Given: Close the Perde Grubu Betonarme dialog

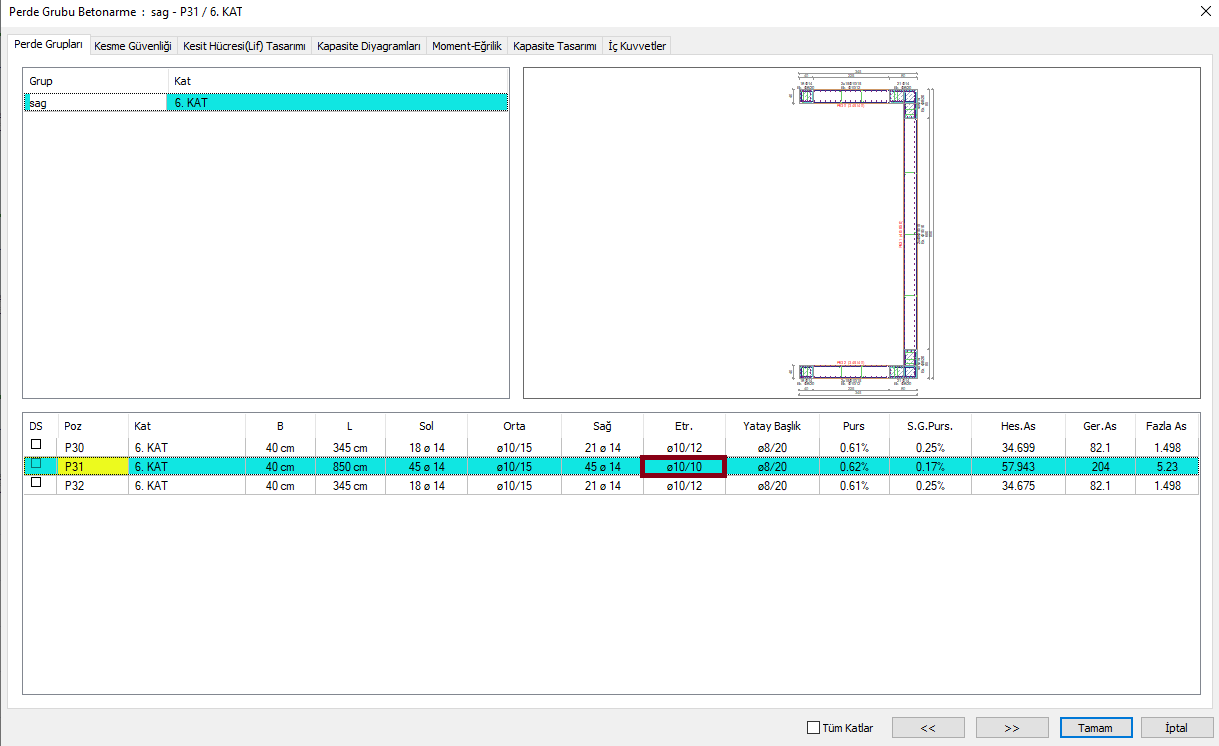Looking at the screenshot, I should point(1201,12).
